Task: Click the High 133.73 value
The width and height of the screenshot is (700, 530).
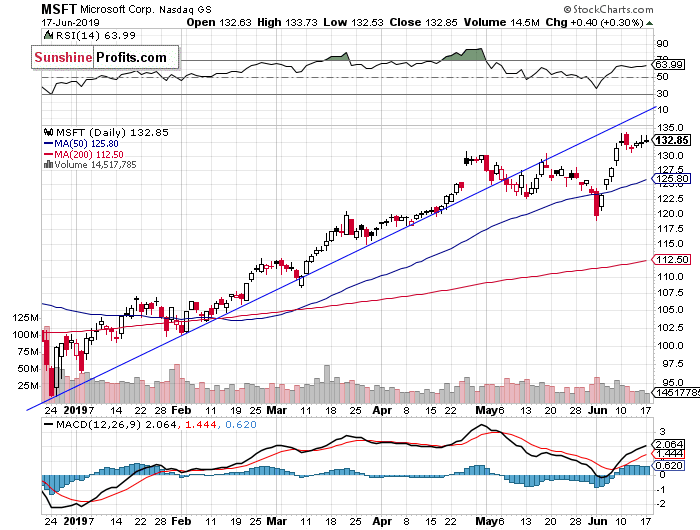Action: pyautogui.click(x=287, y=22)
